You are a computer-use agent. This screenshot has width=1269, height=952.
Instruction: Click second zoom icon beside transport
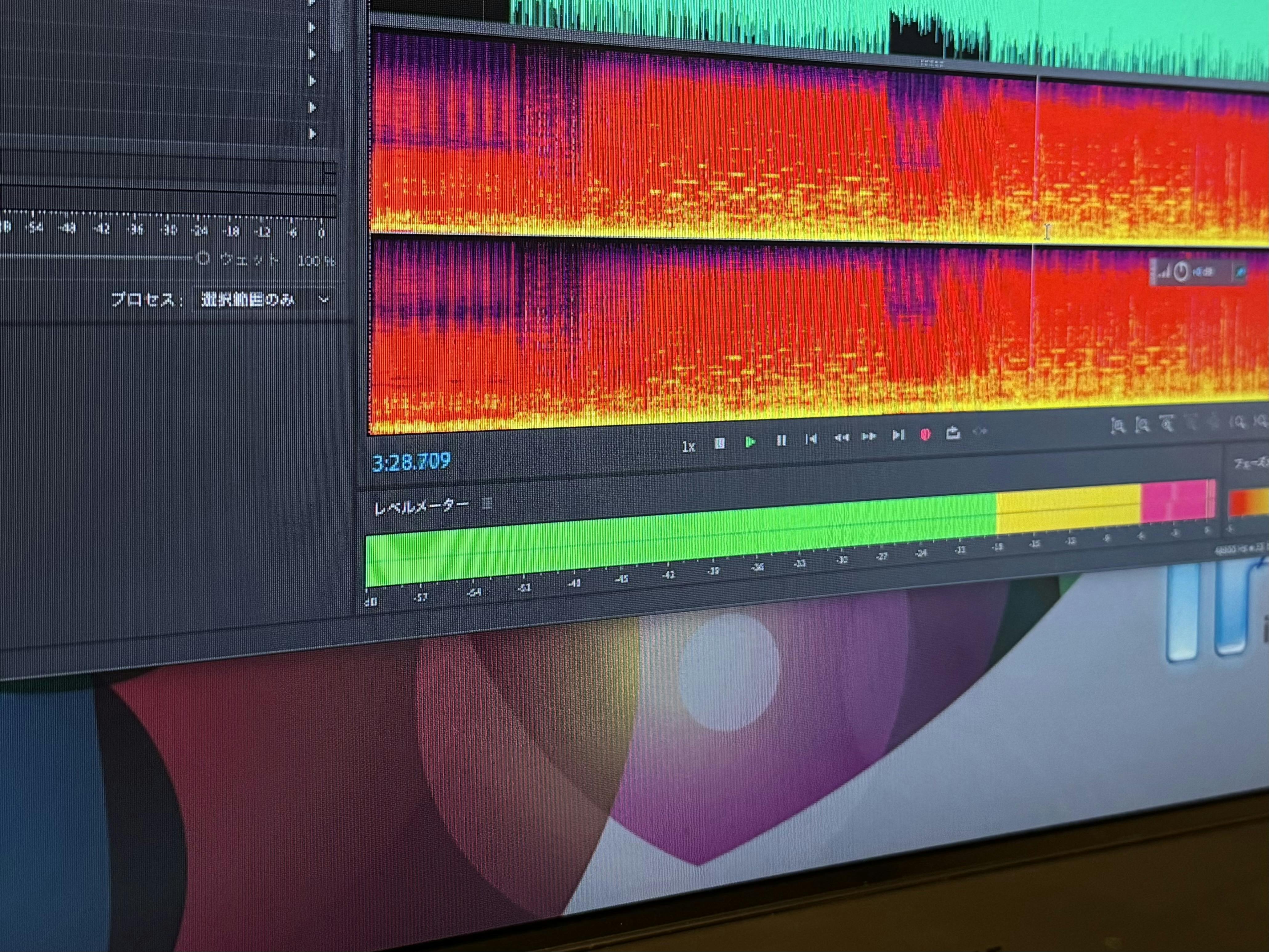[1142, 425]
